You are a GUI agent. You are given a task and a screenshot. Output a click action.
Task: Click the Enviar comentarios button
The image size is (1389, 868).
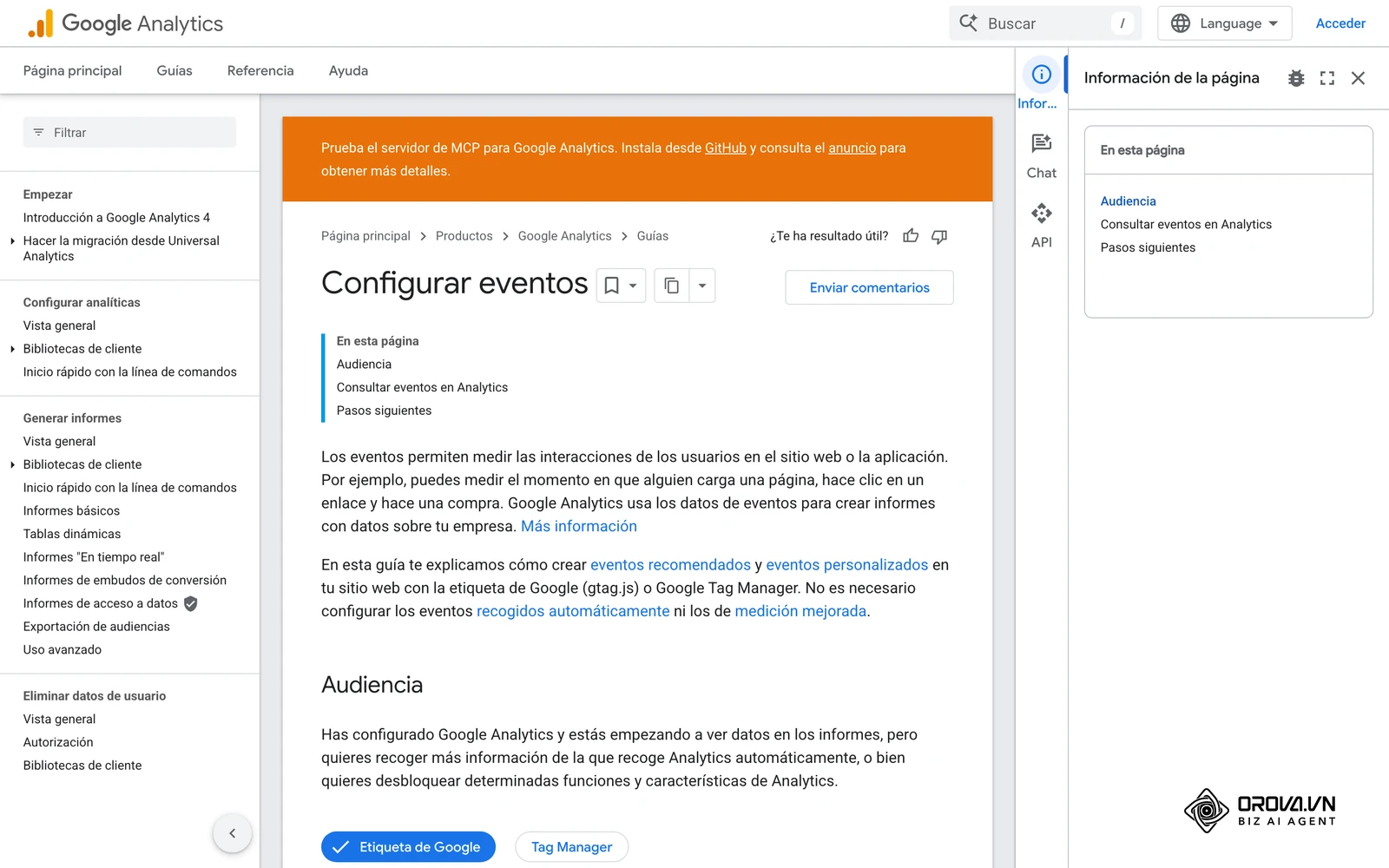click(x=869, y=287)
